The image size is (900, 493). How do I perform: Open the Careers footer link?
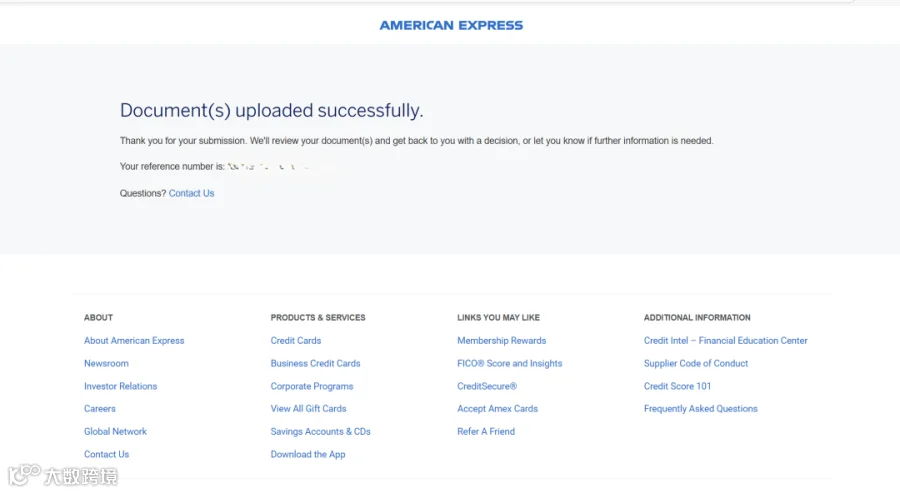(x=100, y=409)
